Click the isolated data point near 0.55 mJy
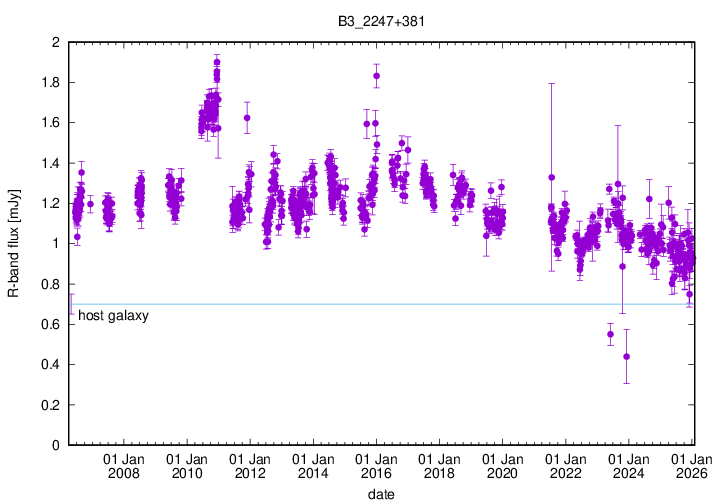Image resolution: width=720 pixels, height=504 pixels. (610, 334)
